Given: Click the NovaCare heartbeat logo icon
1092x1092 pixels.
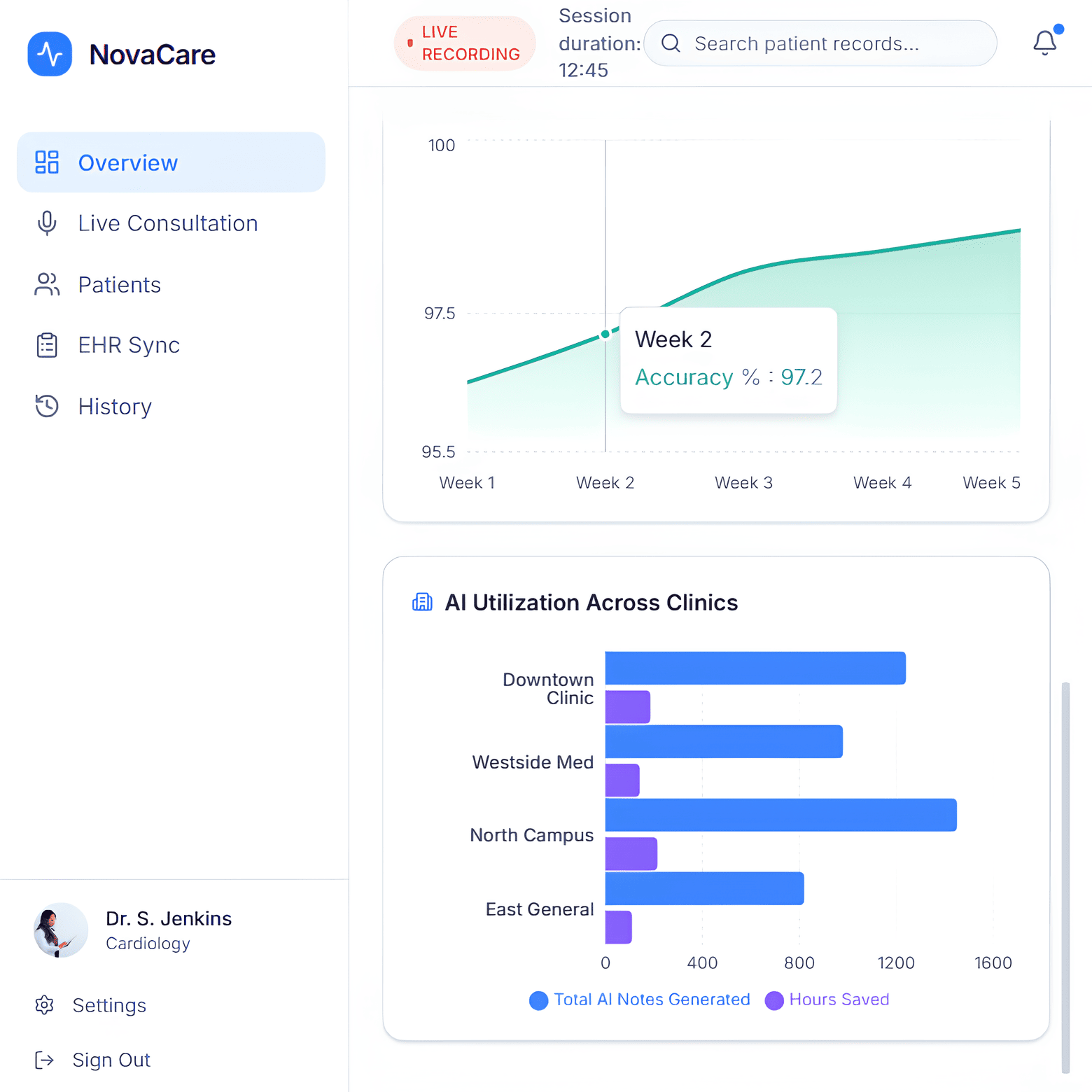Looking at the screenshot, I should 50,54.
